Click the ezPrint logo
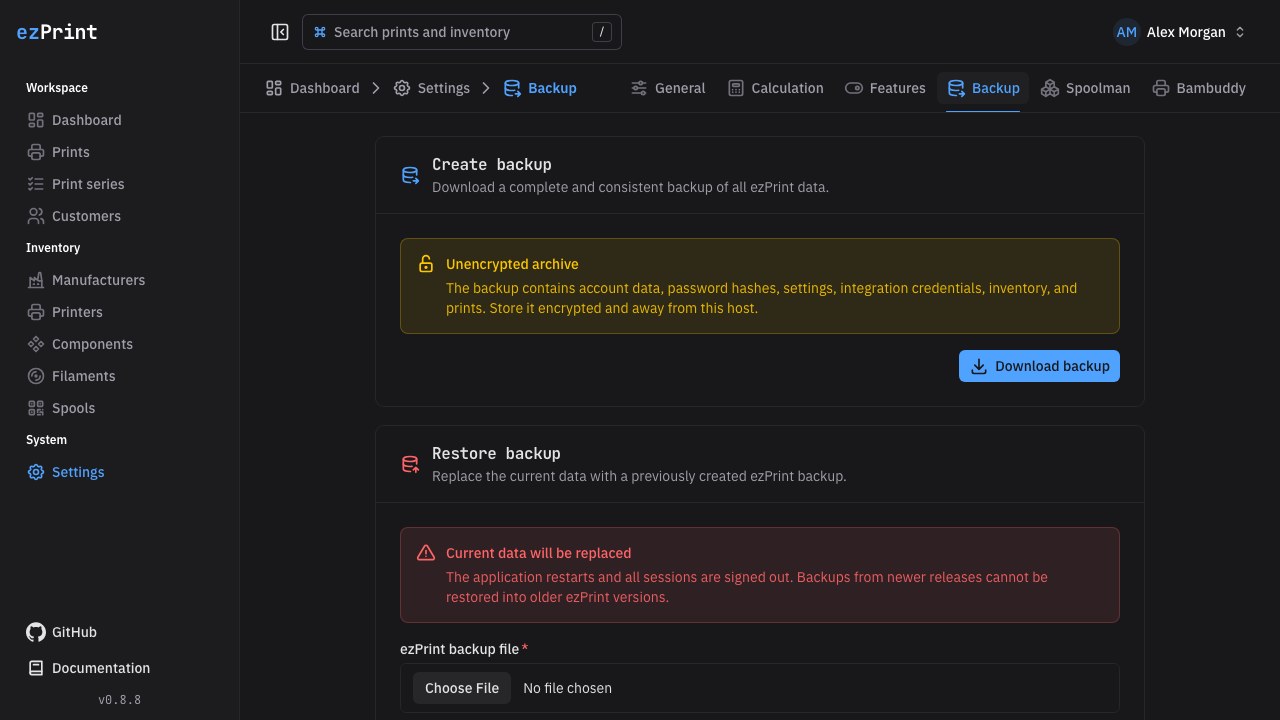1280x720 pixels. coord(57,32)
